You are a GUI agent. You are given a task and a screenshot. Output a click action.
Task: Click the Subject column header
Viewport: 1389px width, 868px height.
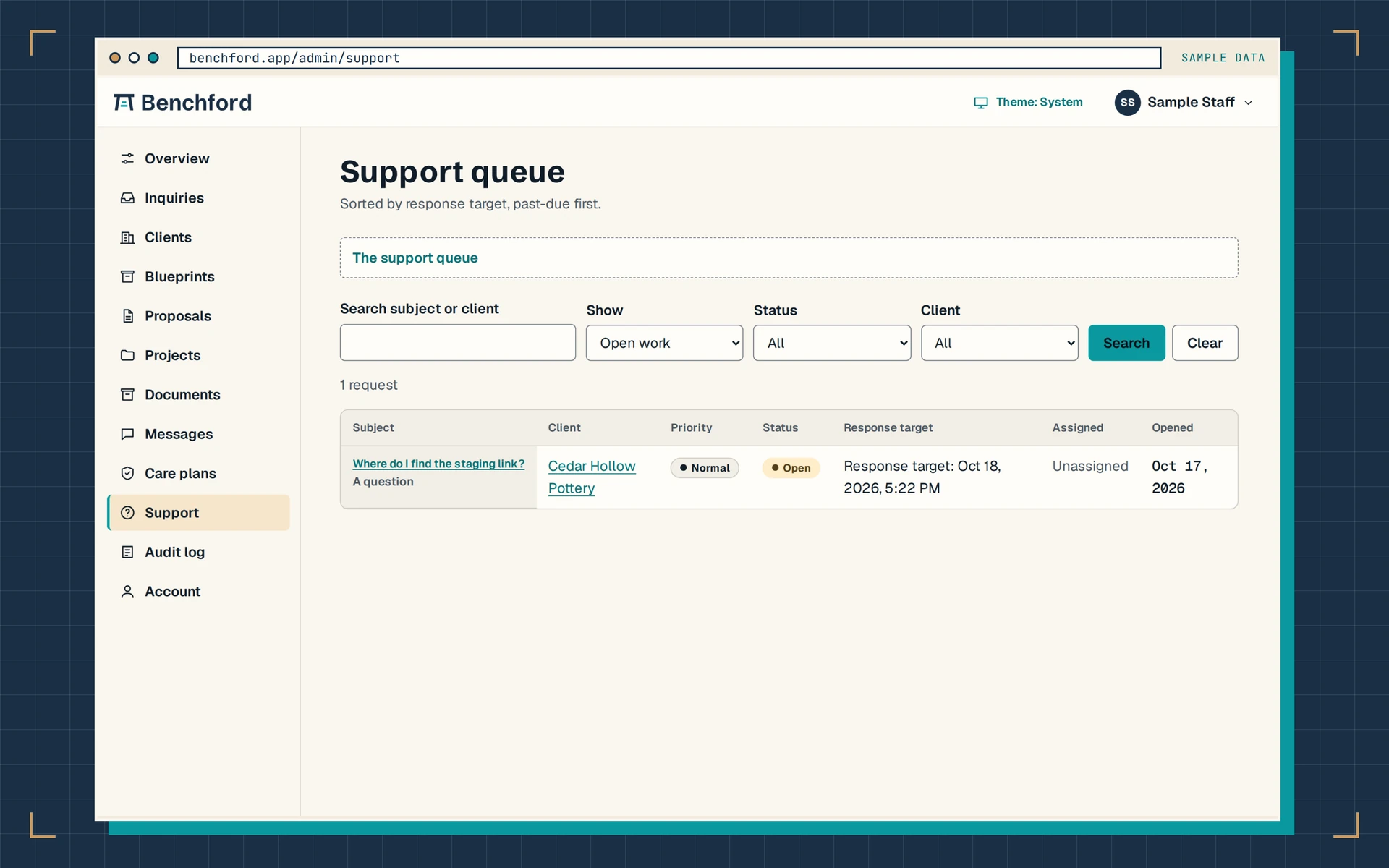(373, 427)
